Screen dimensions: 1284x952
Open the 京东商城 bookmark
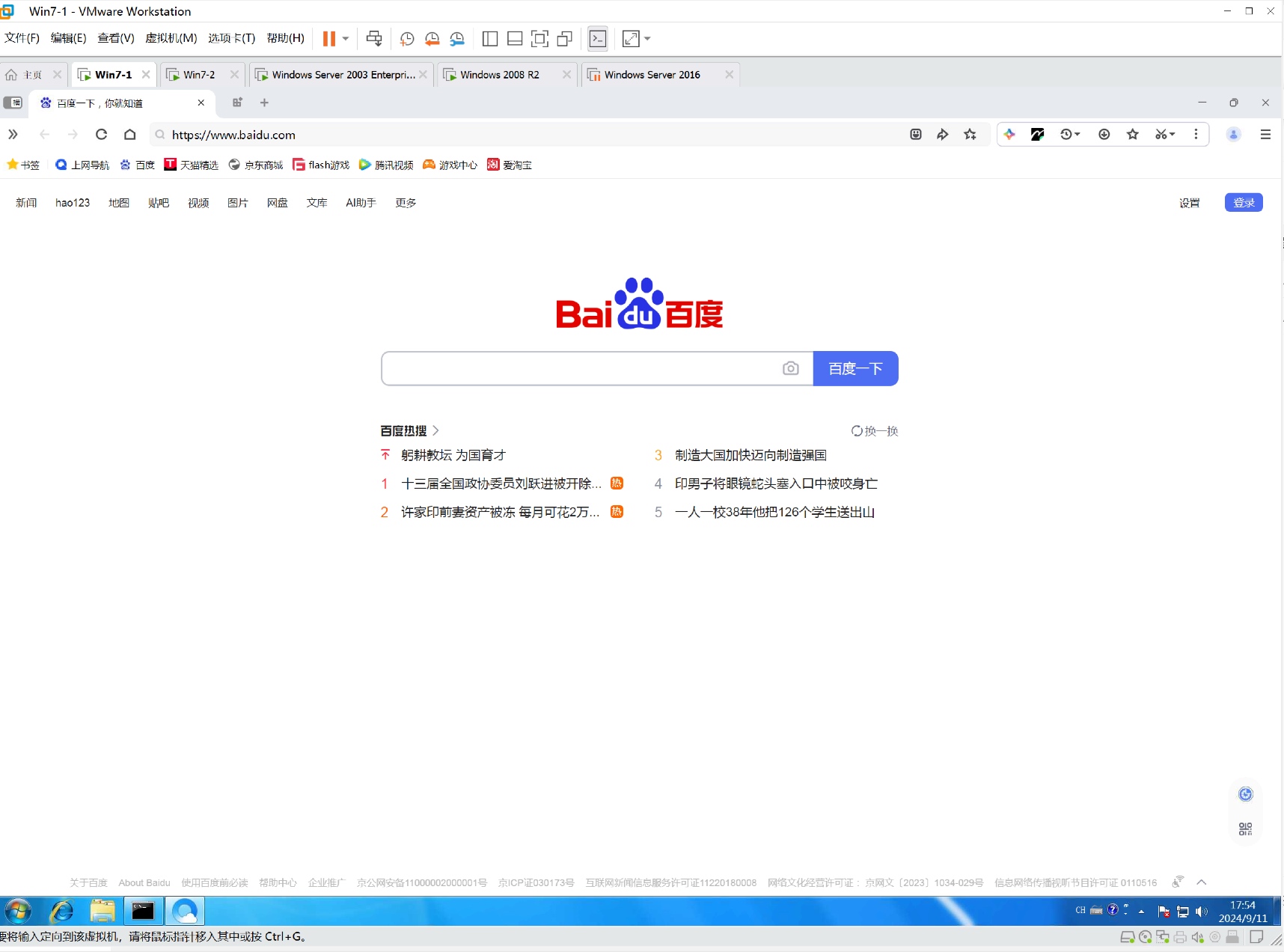(256, 165)
